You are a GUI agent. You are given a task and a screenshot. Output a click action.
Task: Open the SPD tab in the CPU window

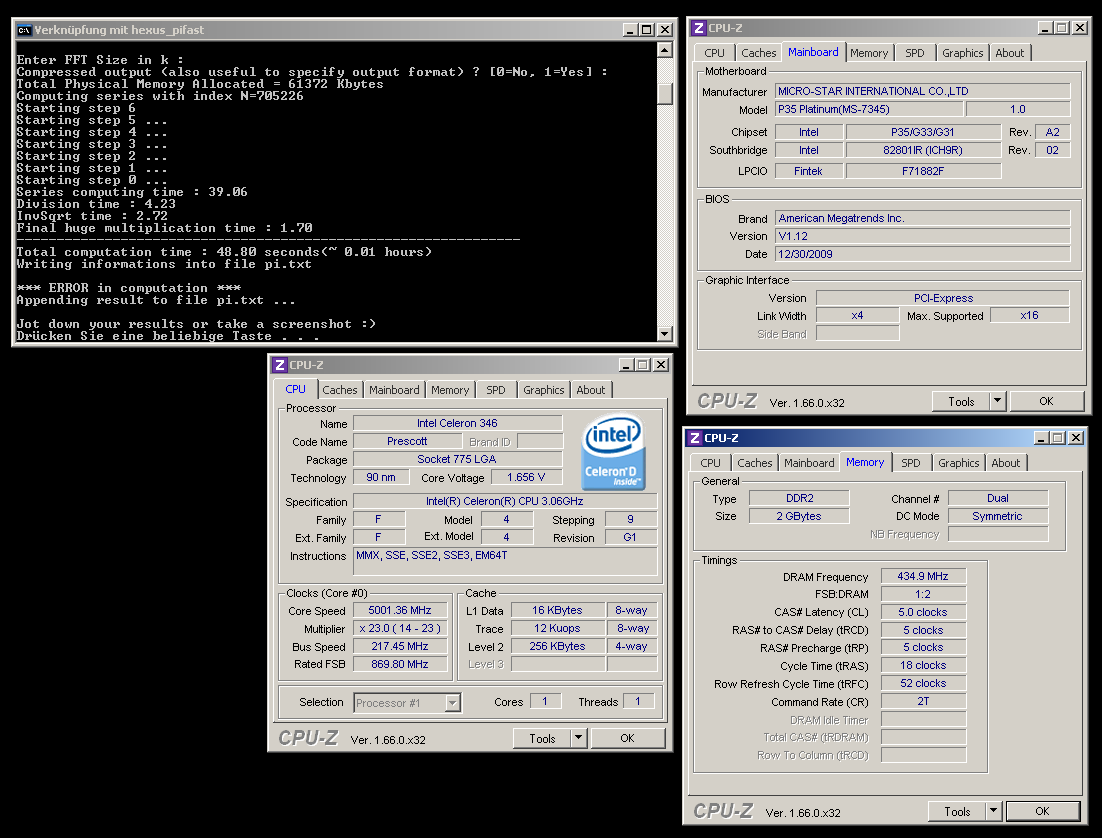[496, 390]
